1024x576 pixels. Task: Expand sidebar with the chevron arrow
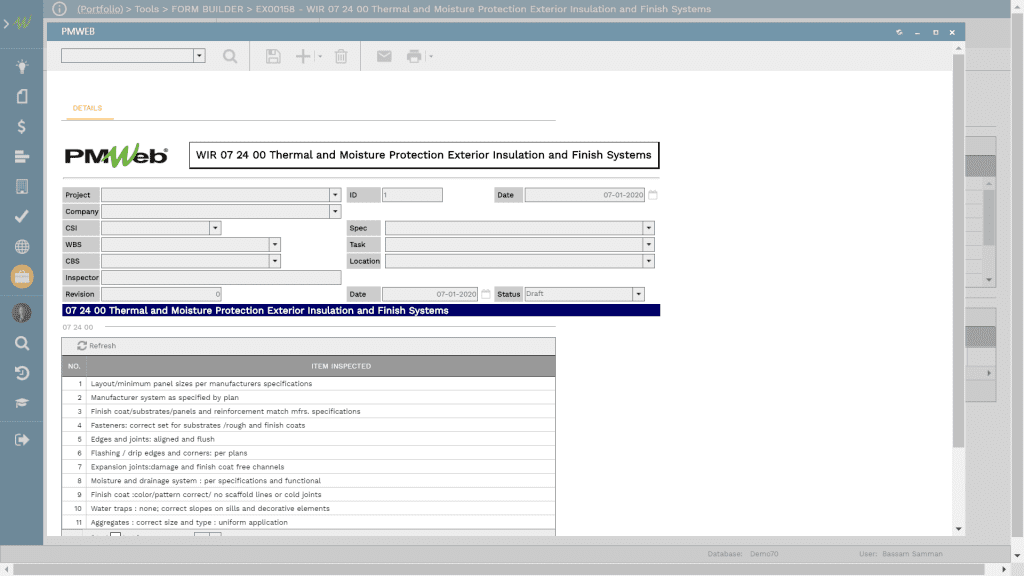coord(6,24)
